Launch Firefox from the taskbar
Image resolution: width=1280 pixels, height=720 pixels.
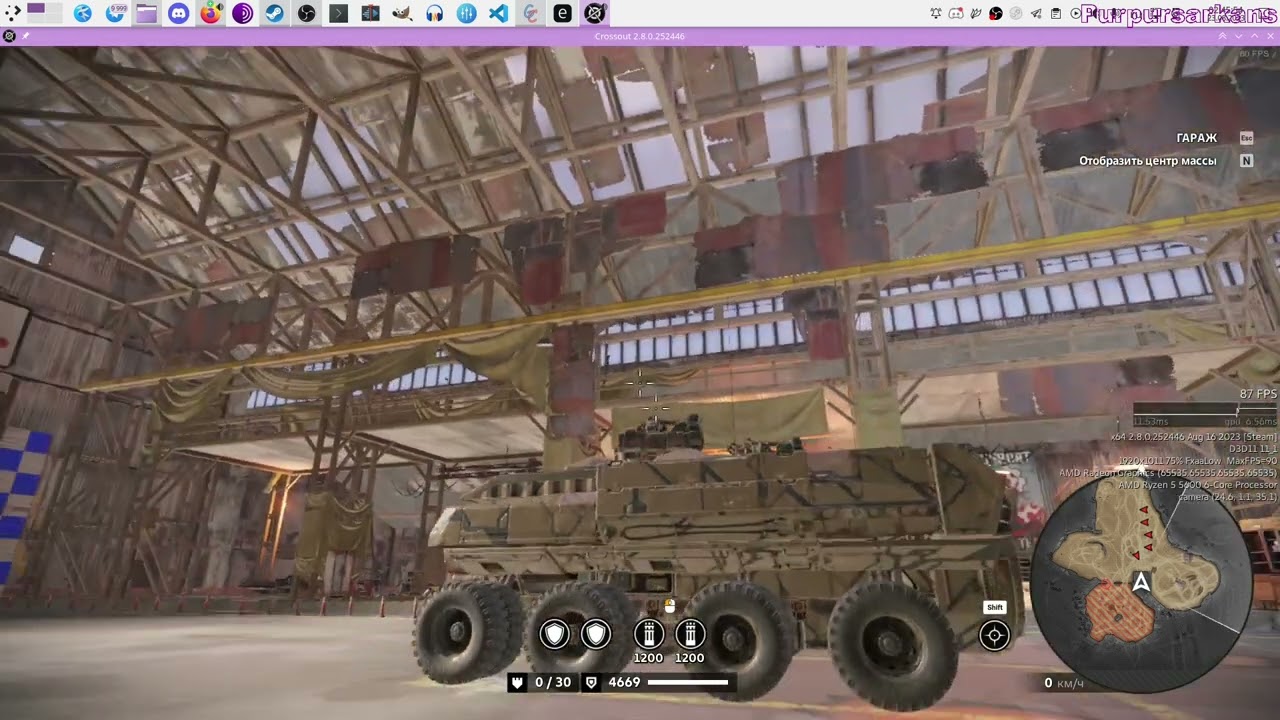point(210,14)
